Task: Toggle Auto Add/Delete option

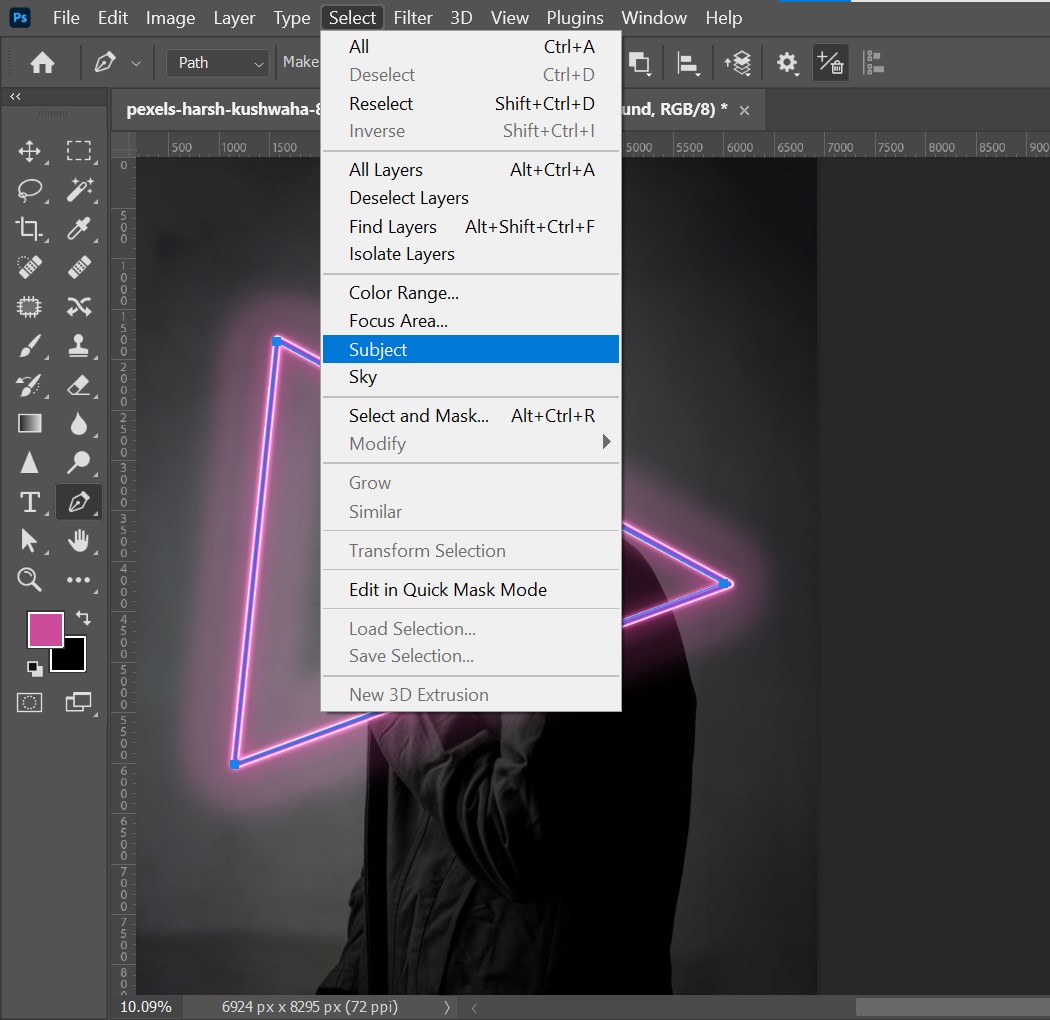Action: (830, 63)
